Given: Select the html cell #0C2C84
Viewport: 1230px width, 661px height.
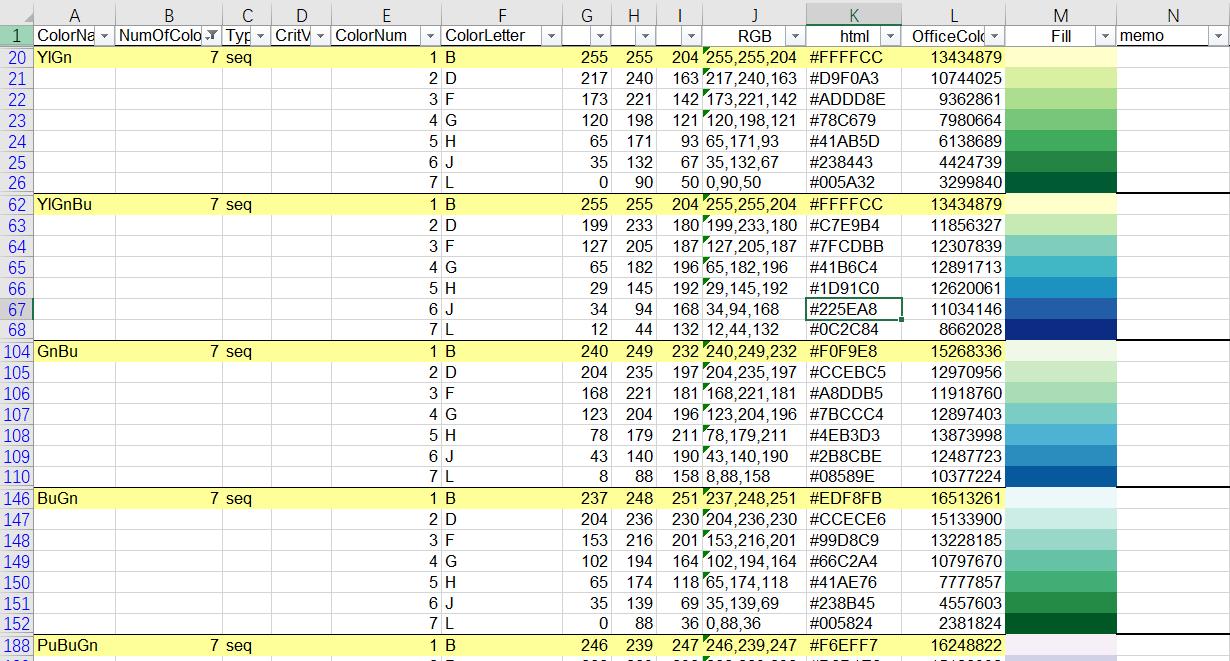Looking at the screenshot, I should pos(854,330).
